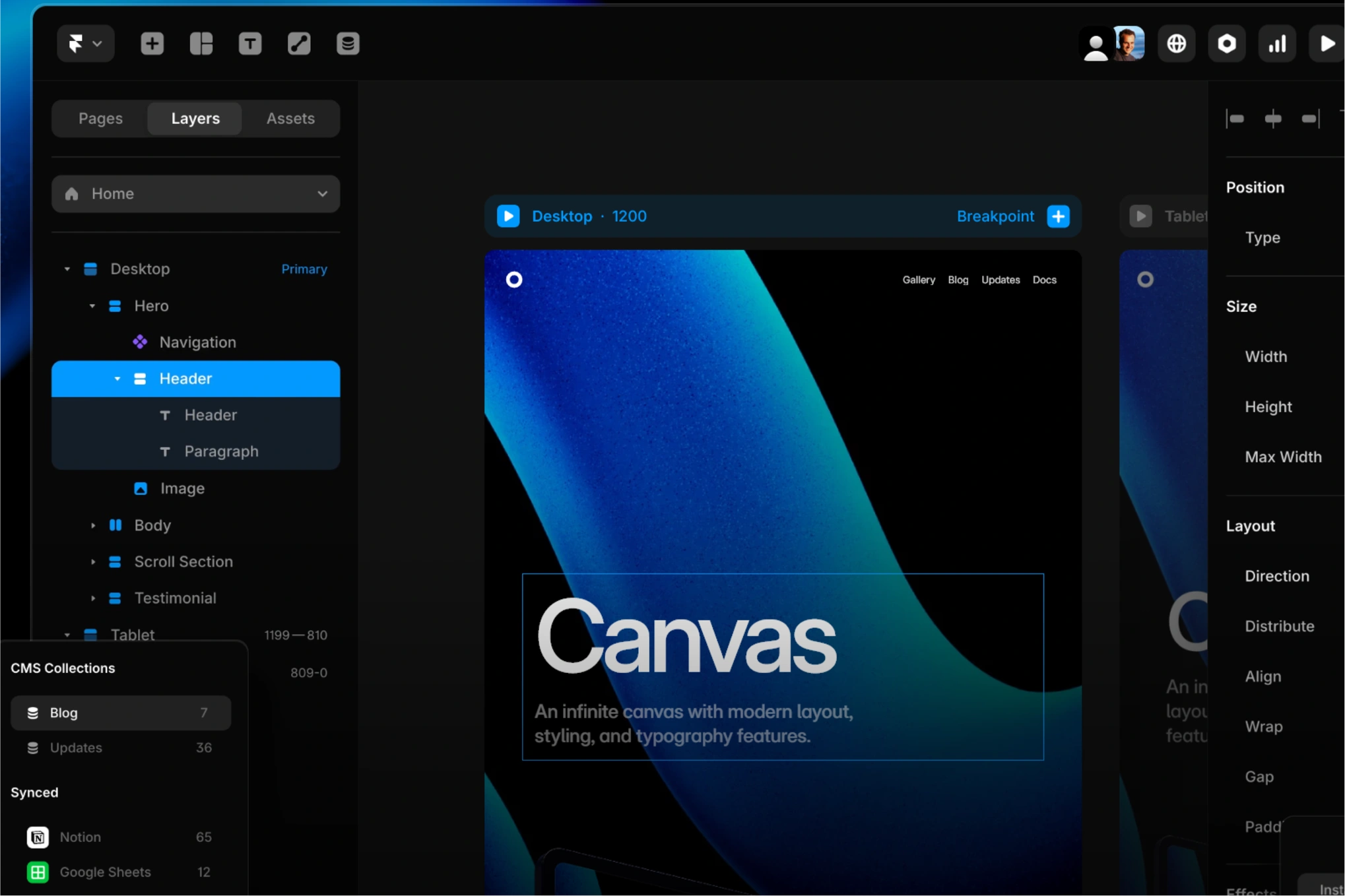This screenshot has height=896, width=1345.
Task: Open the hexagon site settings icon
Action: point(1226,44)
